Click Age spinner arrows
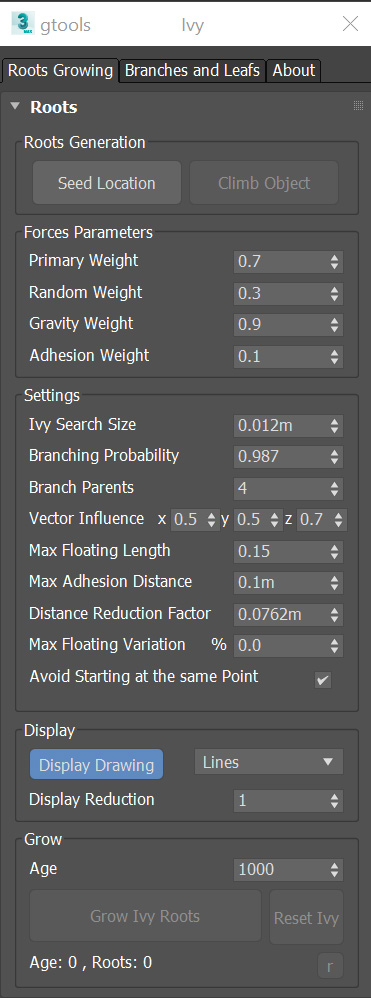The height and width of the screenshot is (998, 371). click(x=335, y=870)
